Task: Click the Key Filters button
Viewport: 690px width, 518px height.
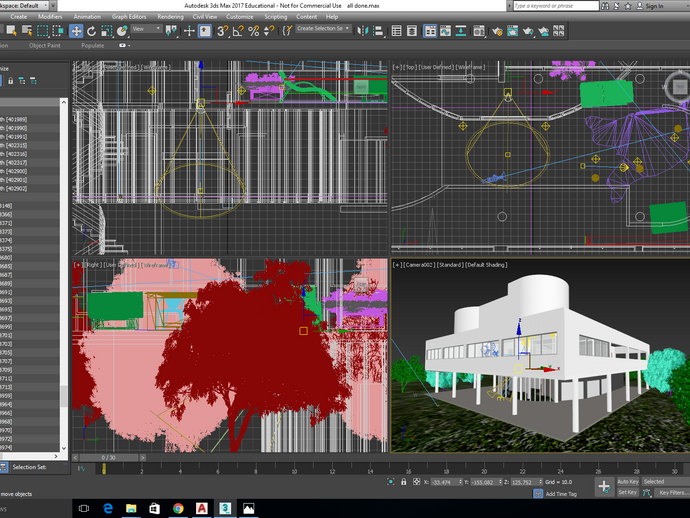Action: [671, 493]
